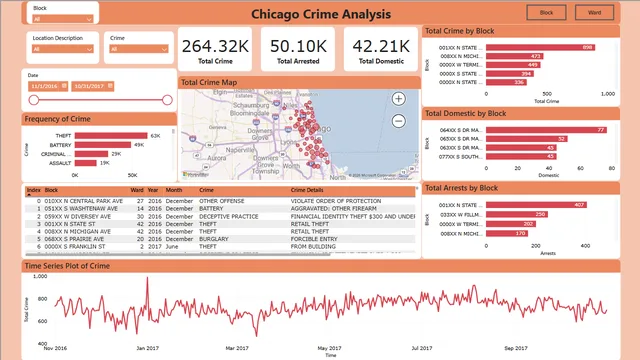640x360 pixels.
Task: Click the 0000X W TERMI bar with 449 crimes
Action: 513,65
